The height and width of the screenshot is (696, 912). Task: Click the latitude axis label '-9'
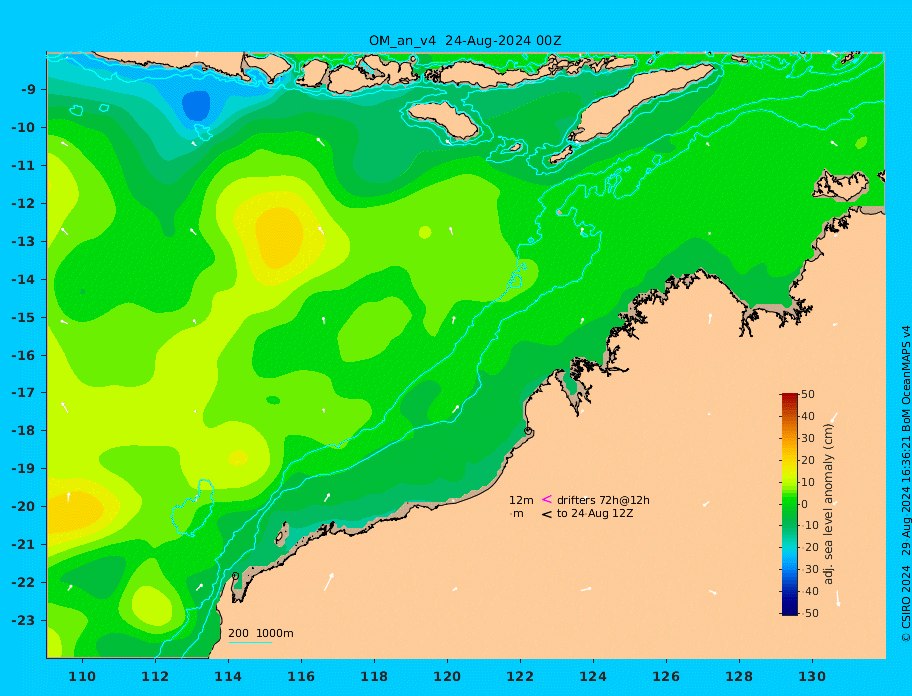pos(29,90)
